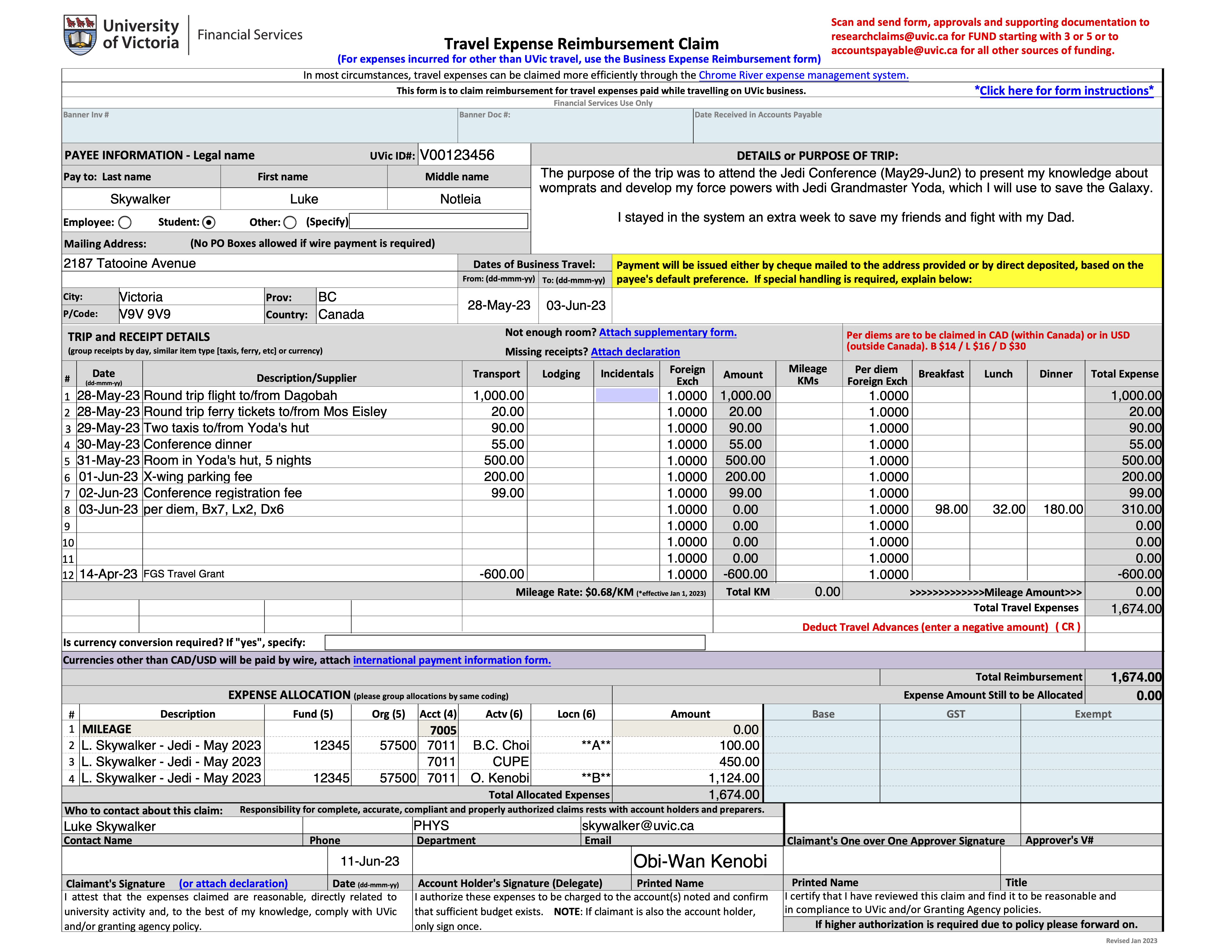This screenshot has height=952, width=1232.
Task: Click the Last name field 'Skywalker'
Action: pyautogui.click(x=141, y=199)
